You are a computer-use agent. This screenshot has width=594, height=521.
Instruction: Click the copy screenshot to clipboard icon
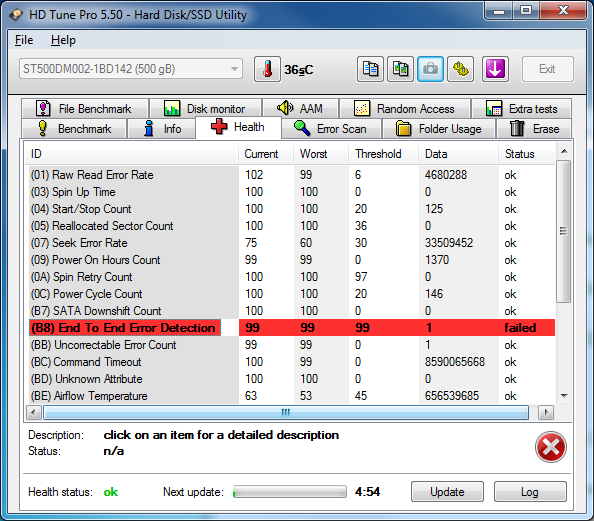pos(400,69)
